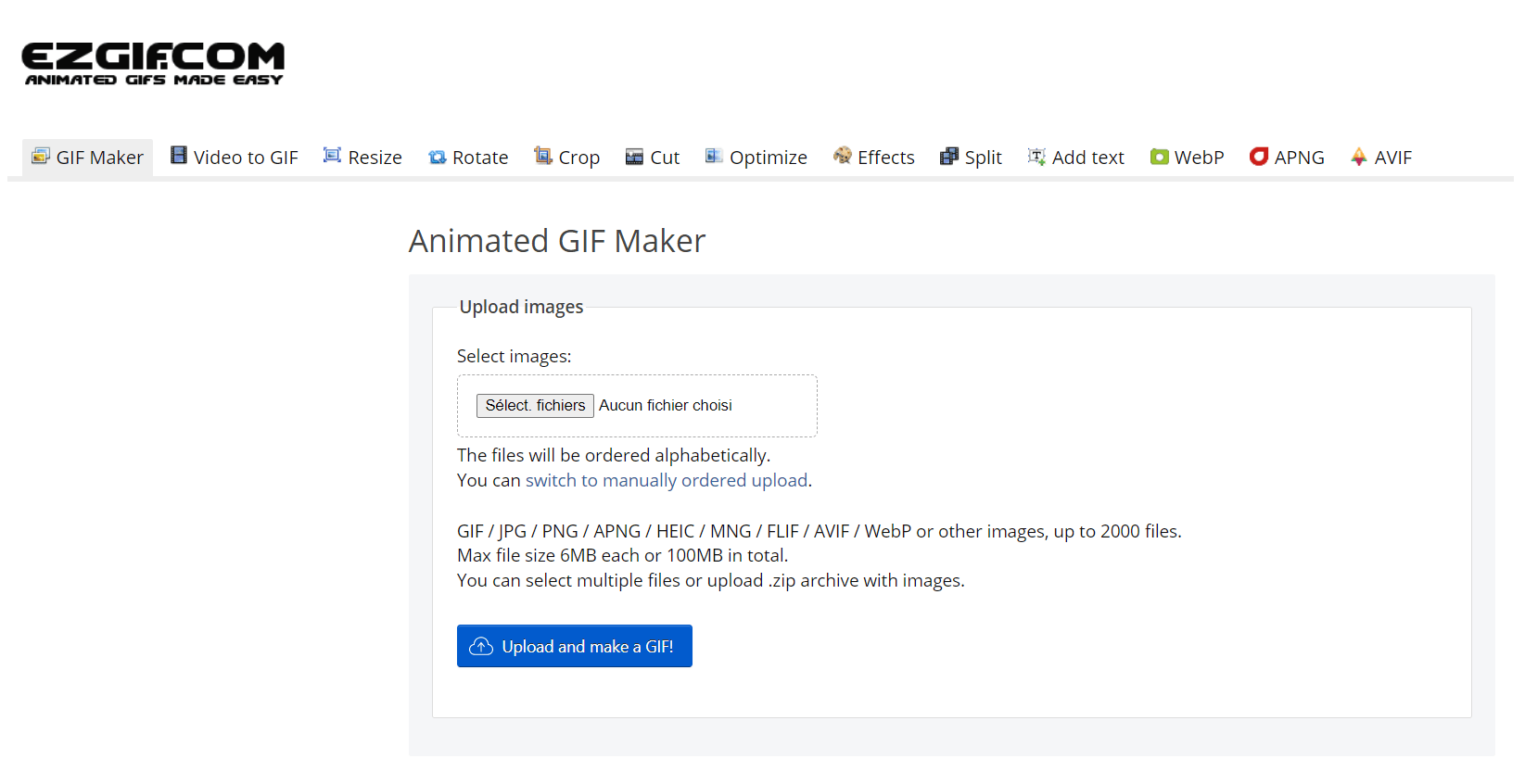Viewport: 1525px width, 784px height.
Task: Open the Add text tool
Action: pyautogui.click(x=1076, y=158)
